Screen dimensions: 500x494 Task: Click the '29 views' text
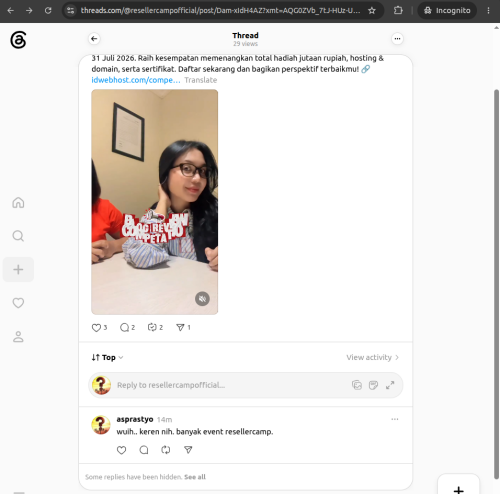tap(245, 44)
